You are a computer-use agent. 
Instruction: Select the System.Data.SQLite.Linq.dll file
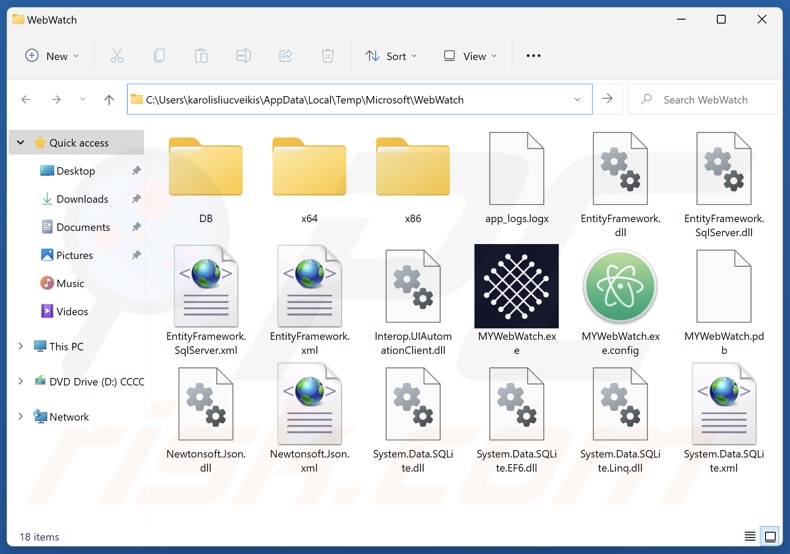[620, 419]
